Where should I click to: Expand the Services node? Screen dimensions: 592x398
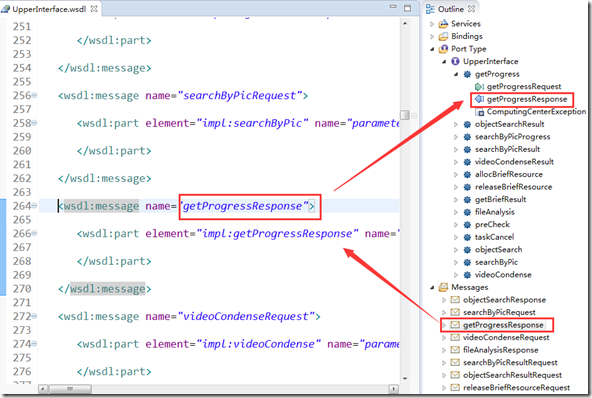432,24
